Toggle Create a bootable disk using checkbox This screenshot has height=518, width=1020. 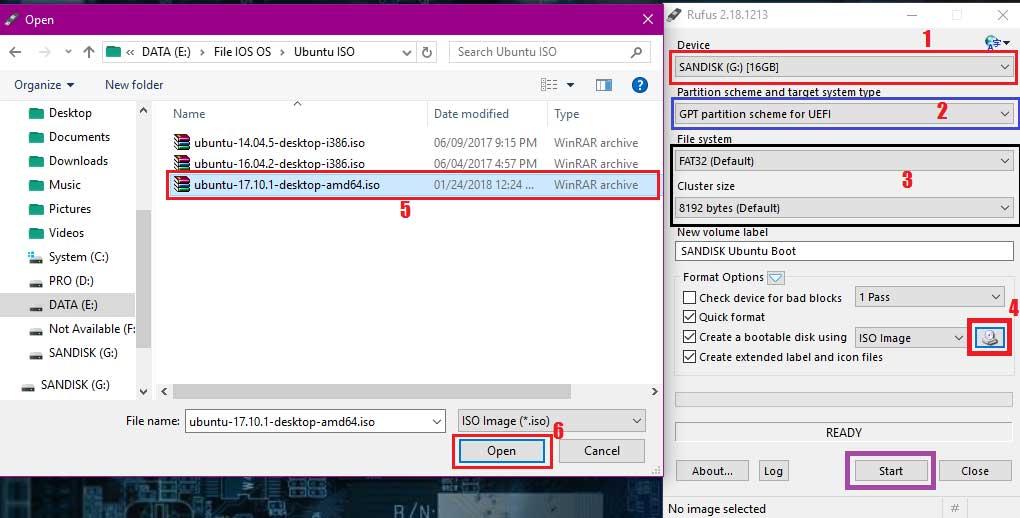pos(690,337)
